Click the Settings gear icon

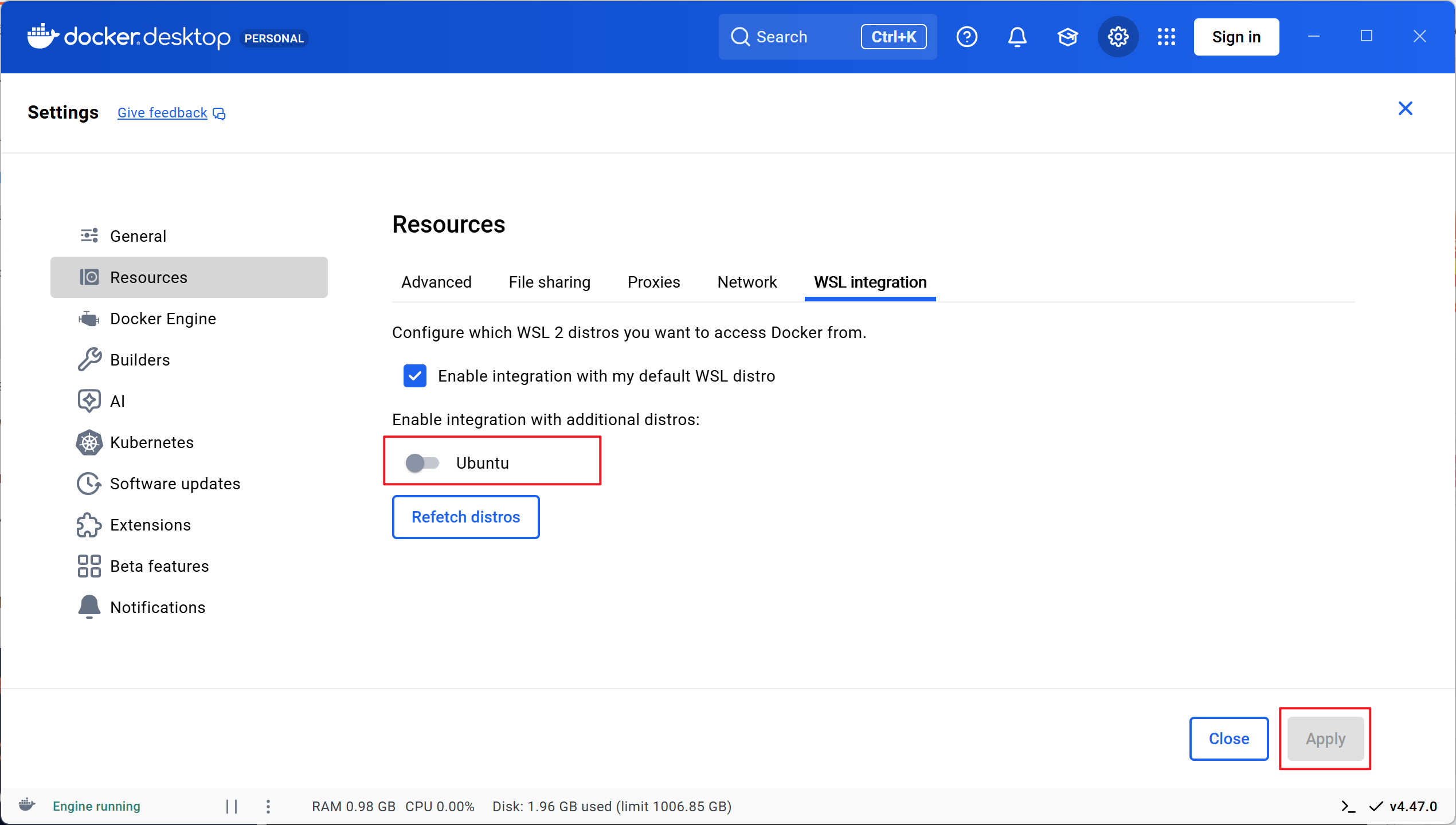click(x=1118, y=37)
